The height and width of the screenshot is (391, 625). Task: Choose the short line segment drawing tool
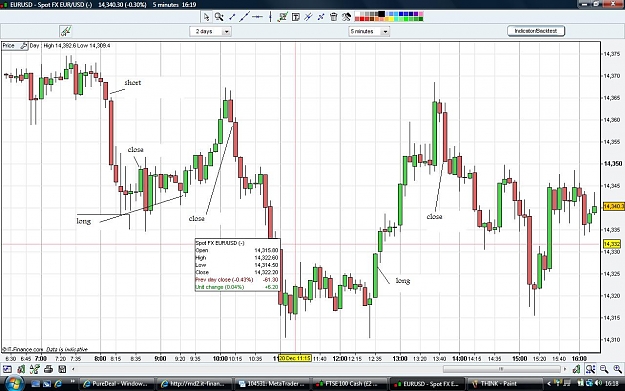(232, 17)
